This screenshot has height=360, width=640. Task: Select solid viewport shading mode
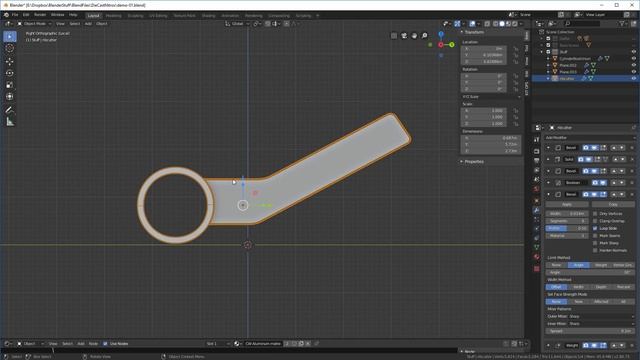tap(502, 24)
